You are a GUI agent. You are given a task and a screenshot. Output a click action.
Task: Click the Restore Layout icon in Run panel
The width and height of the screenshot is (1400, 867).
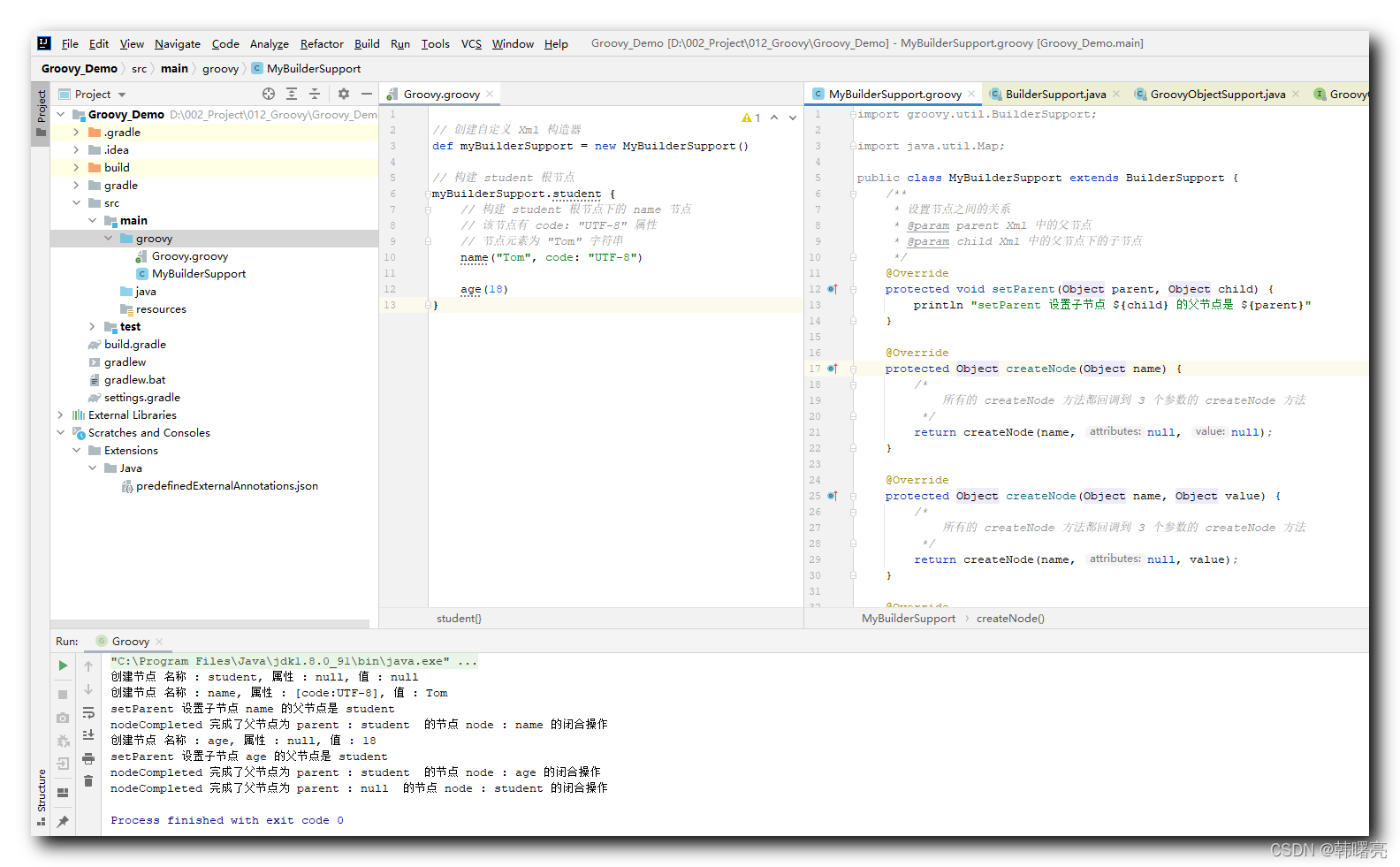tap(63, 793)
